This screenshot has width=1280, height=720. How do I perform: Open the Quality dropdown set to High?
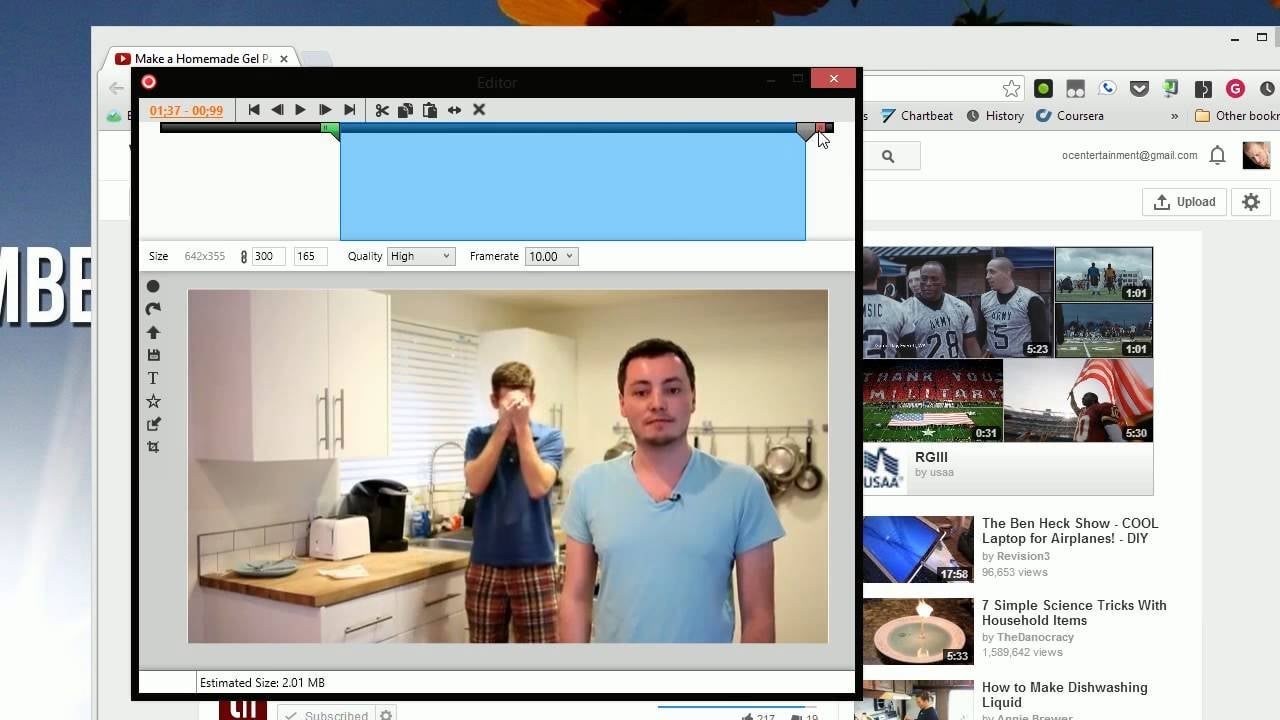[x=420, y=257]
